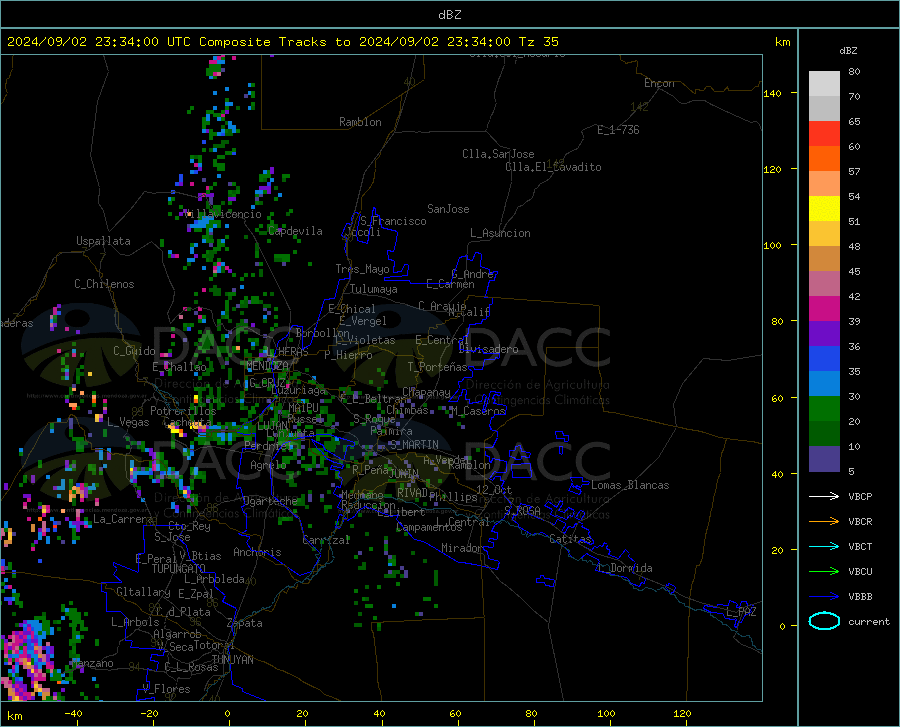Click the S_MARTIN town label
900x727 pixels.
click(x=413, y=445)
